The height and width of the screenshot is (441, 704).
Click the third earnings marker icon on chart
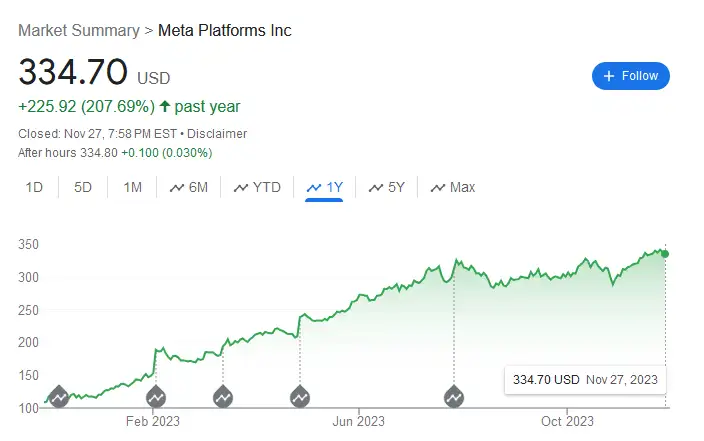pyautogui.click(x=223, y=397)
